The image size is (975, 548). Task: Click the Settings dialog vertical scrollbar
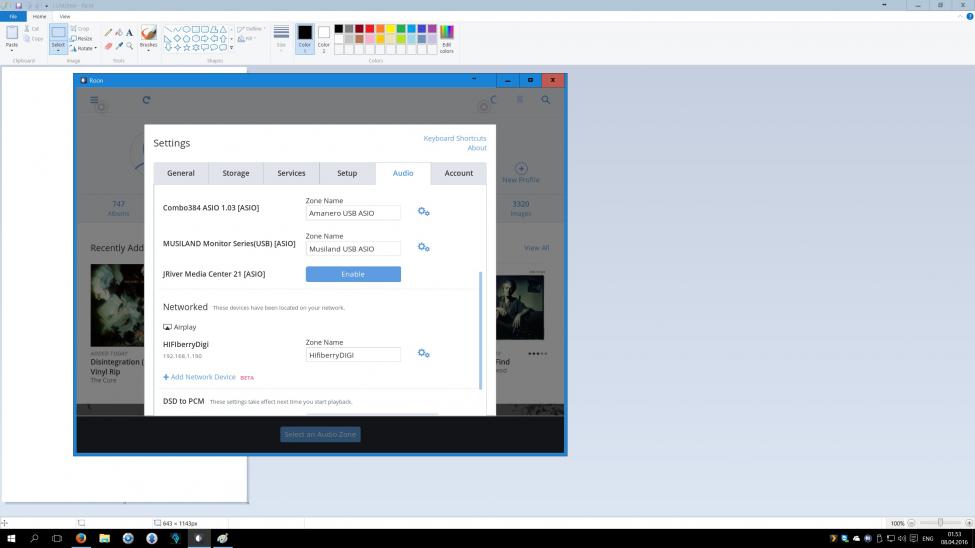coord(481,330)
